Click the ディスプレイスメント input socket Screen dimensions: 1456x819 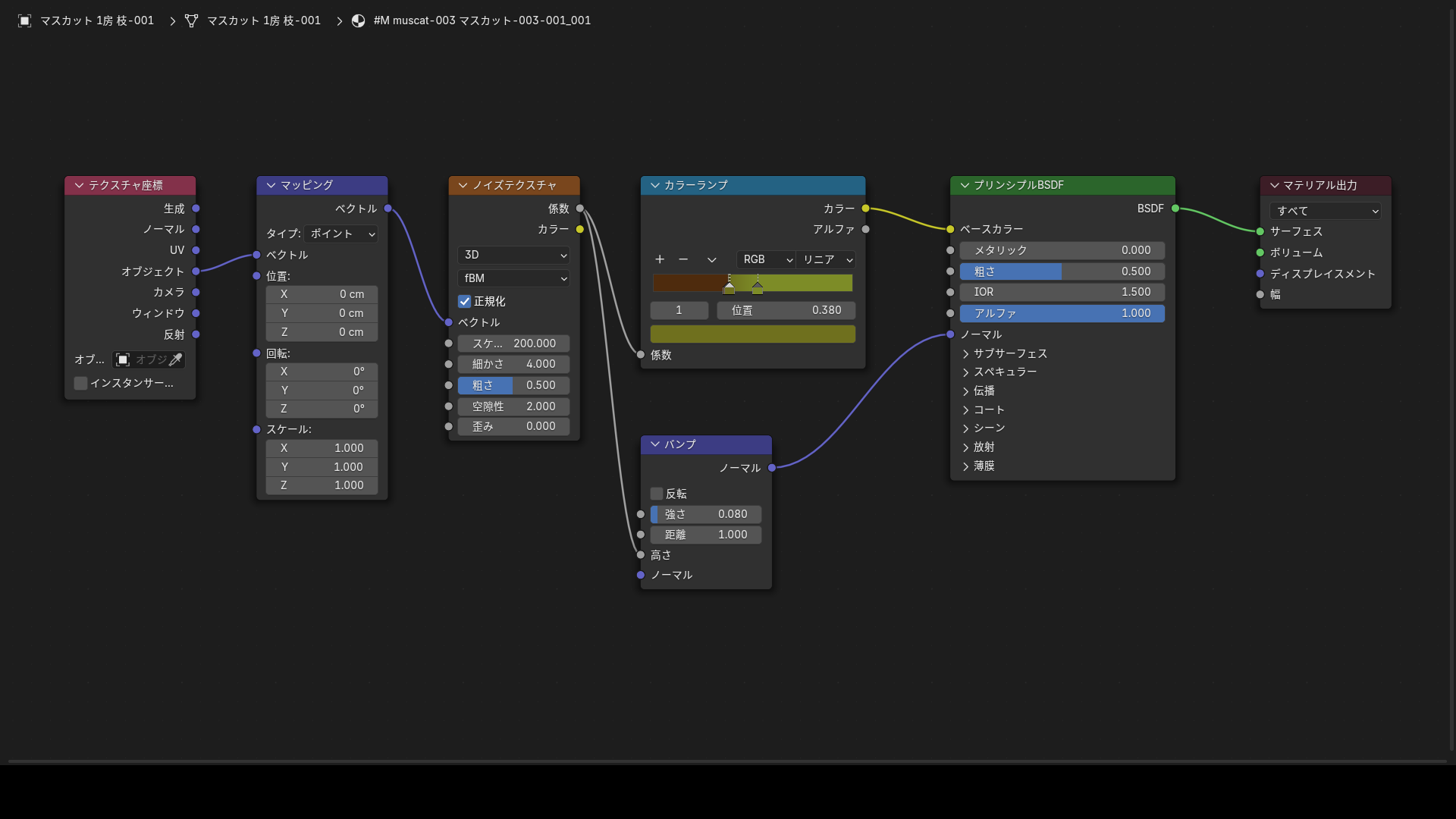(1260, 274)
